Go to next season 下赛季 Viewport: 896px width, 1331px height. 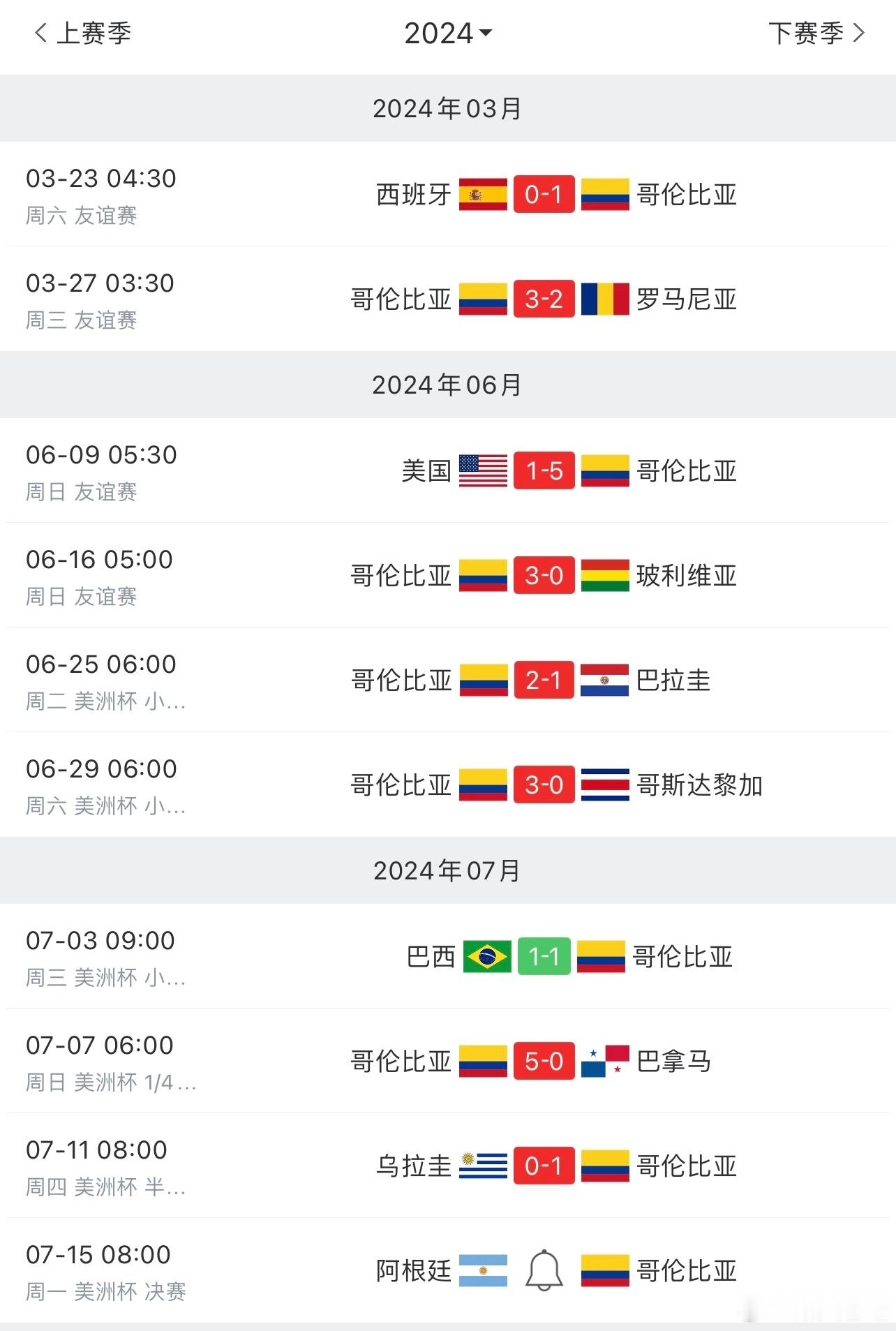pos(816,33)
